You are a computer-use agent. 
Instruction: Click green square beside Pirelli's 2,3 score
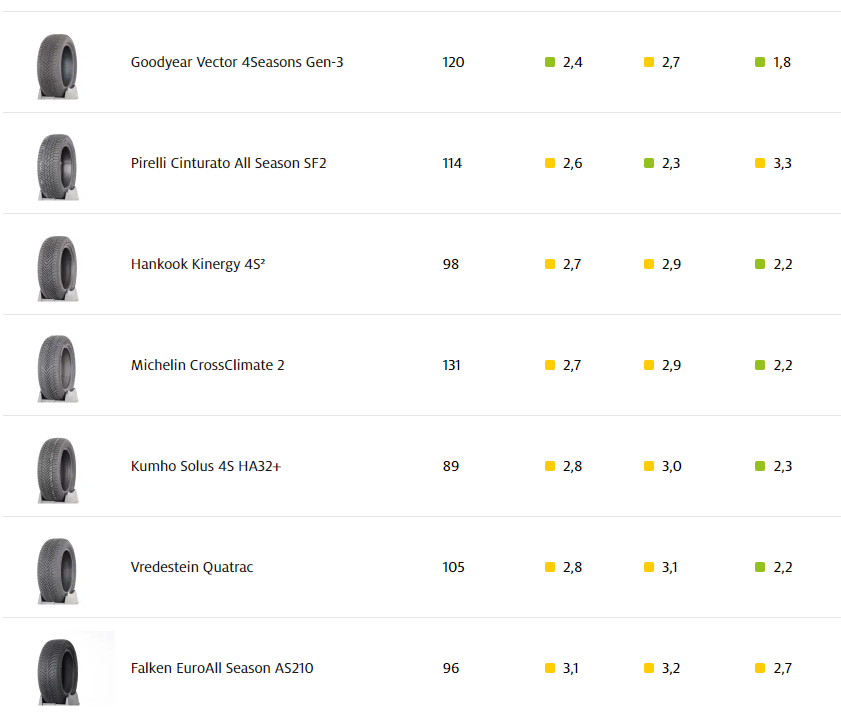coord(649,163)
